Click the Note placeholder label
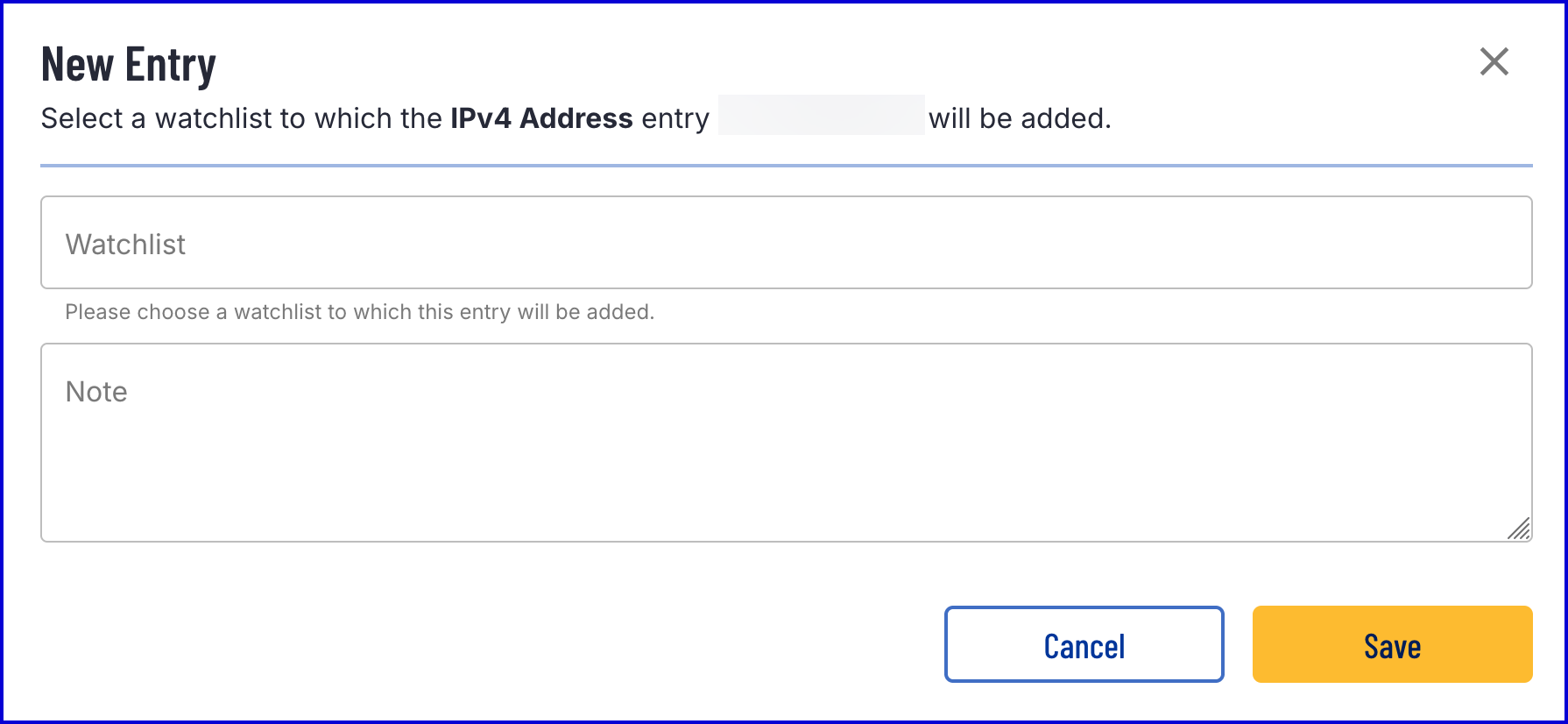The width and height of the screenshot is (1568, 724). coord(96,392)
